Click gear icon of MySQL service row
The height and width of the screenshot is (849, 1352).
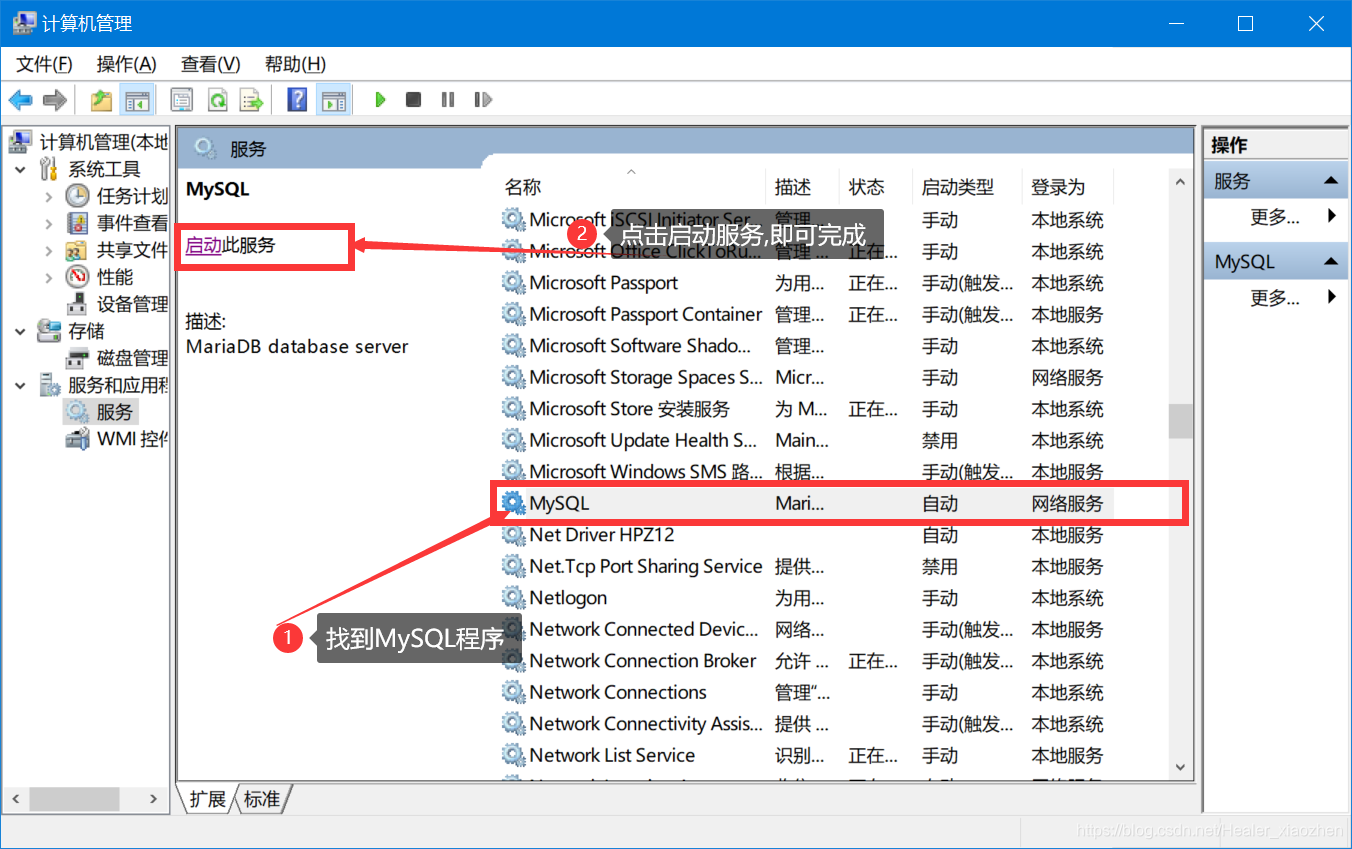[x=514, y=503]
